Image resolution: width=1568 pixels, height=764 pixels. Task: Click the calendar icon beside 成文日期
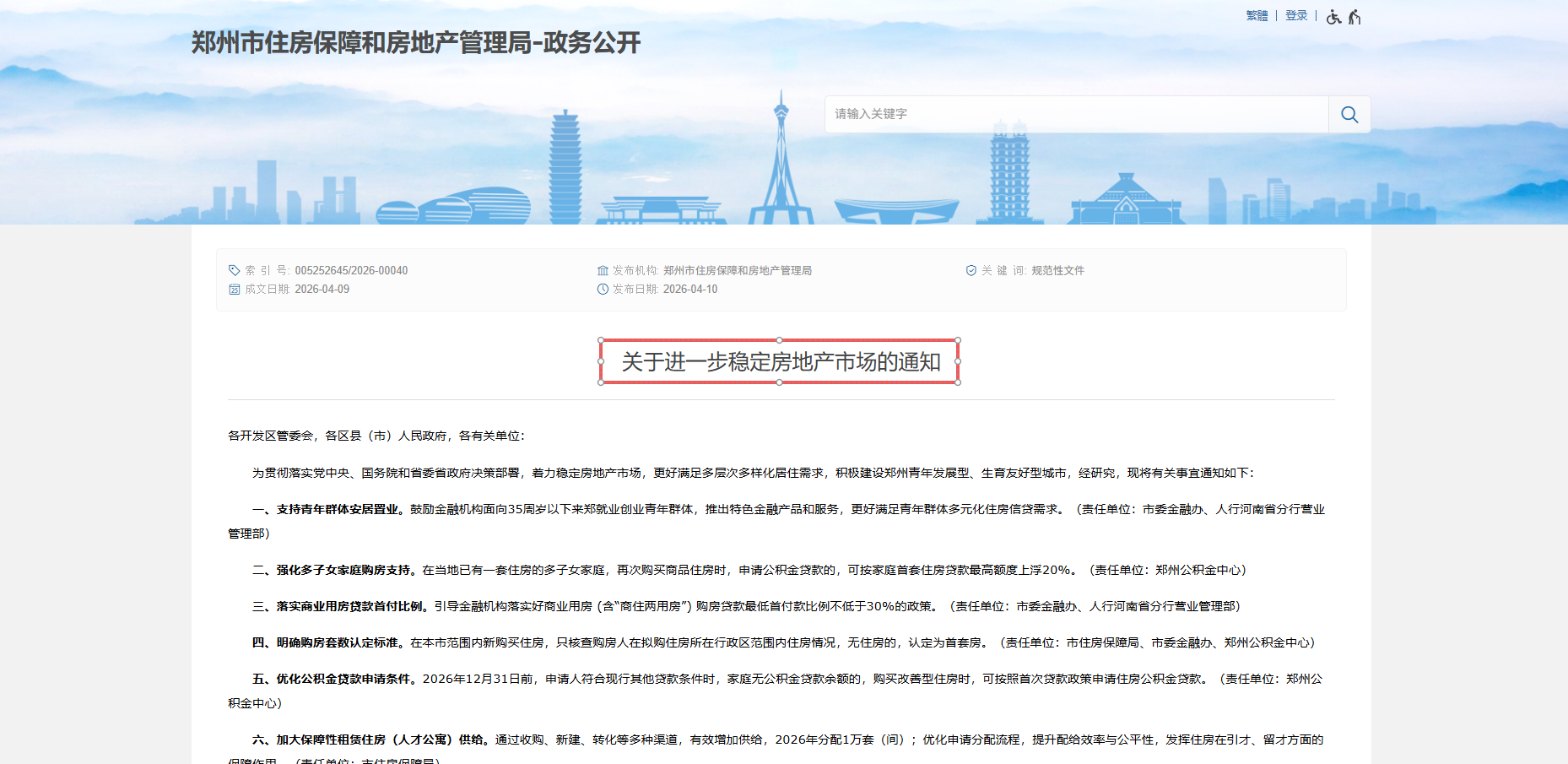pyautogui.click(x=235, y=290)
